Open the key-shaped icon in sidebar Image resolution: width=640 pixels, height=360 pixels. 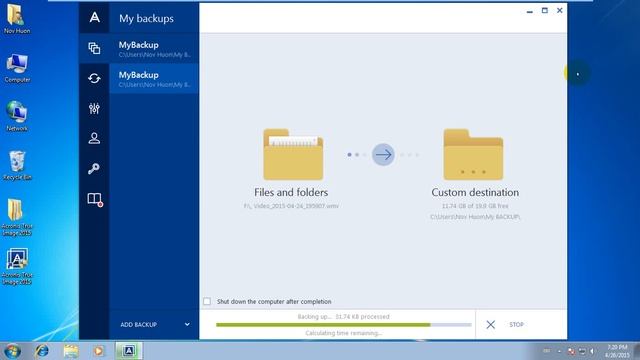(x=93, y=169)
